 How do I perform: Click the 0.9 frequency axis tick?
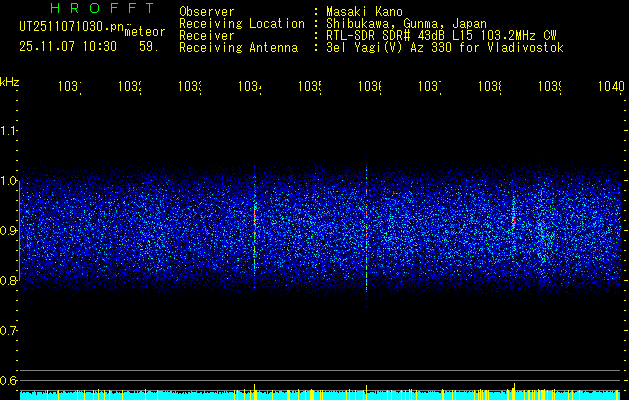click(x=9, y=231)
